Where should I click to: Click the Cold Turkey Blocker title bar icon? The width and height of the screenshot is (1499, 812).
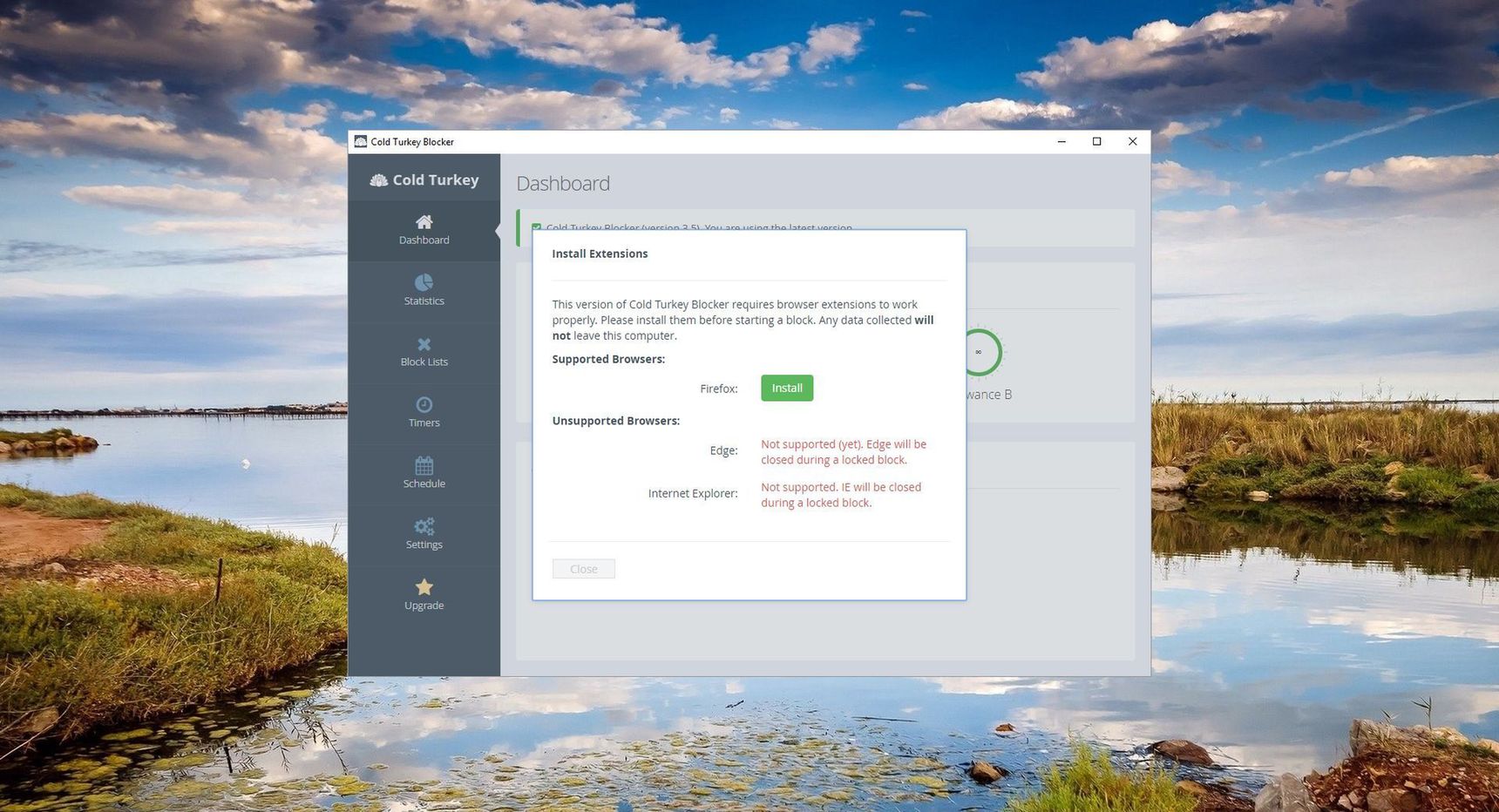click(x=360, y=141)
